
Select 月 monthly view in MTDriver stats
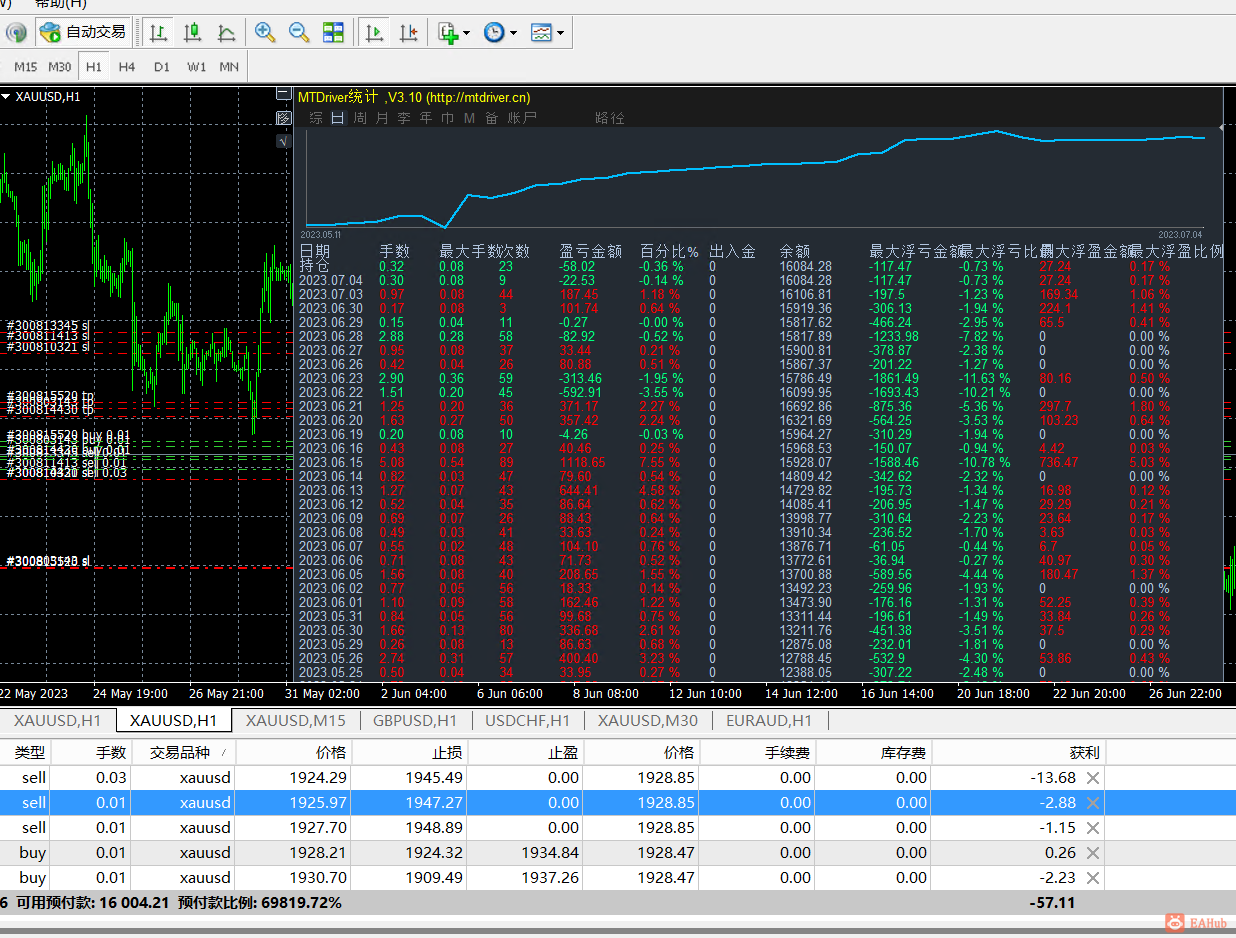click(x=382, y=118)
